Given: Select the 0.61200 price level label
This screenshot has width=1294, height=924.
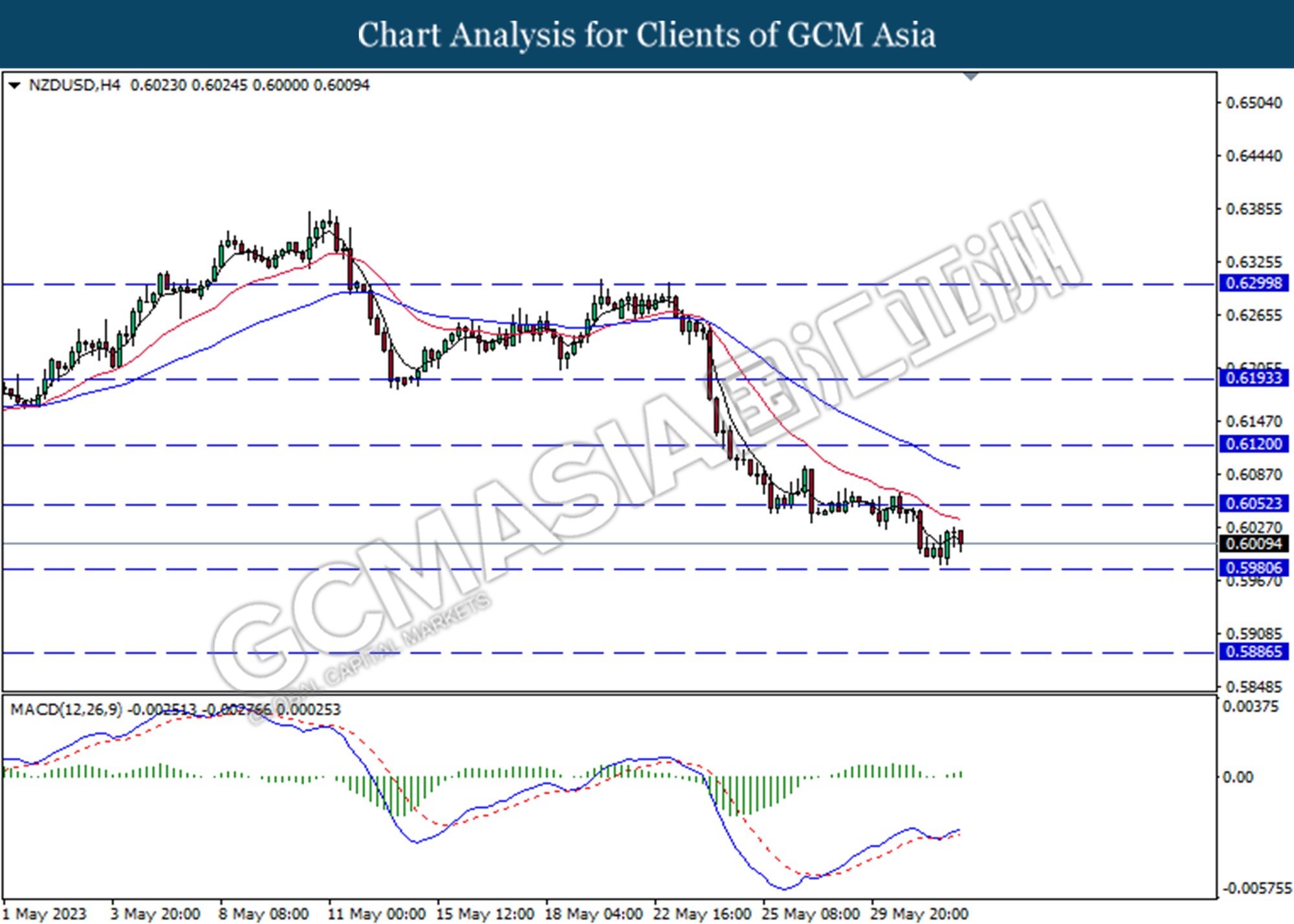Looking at the screenshot, I should (1254, 444).
